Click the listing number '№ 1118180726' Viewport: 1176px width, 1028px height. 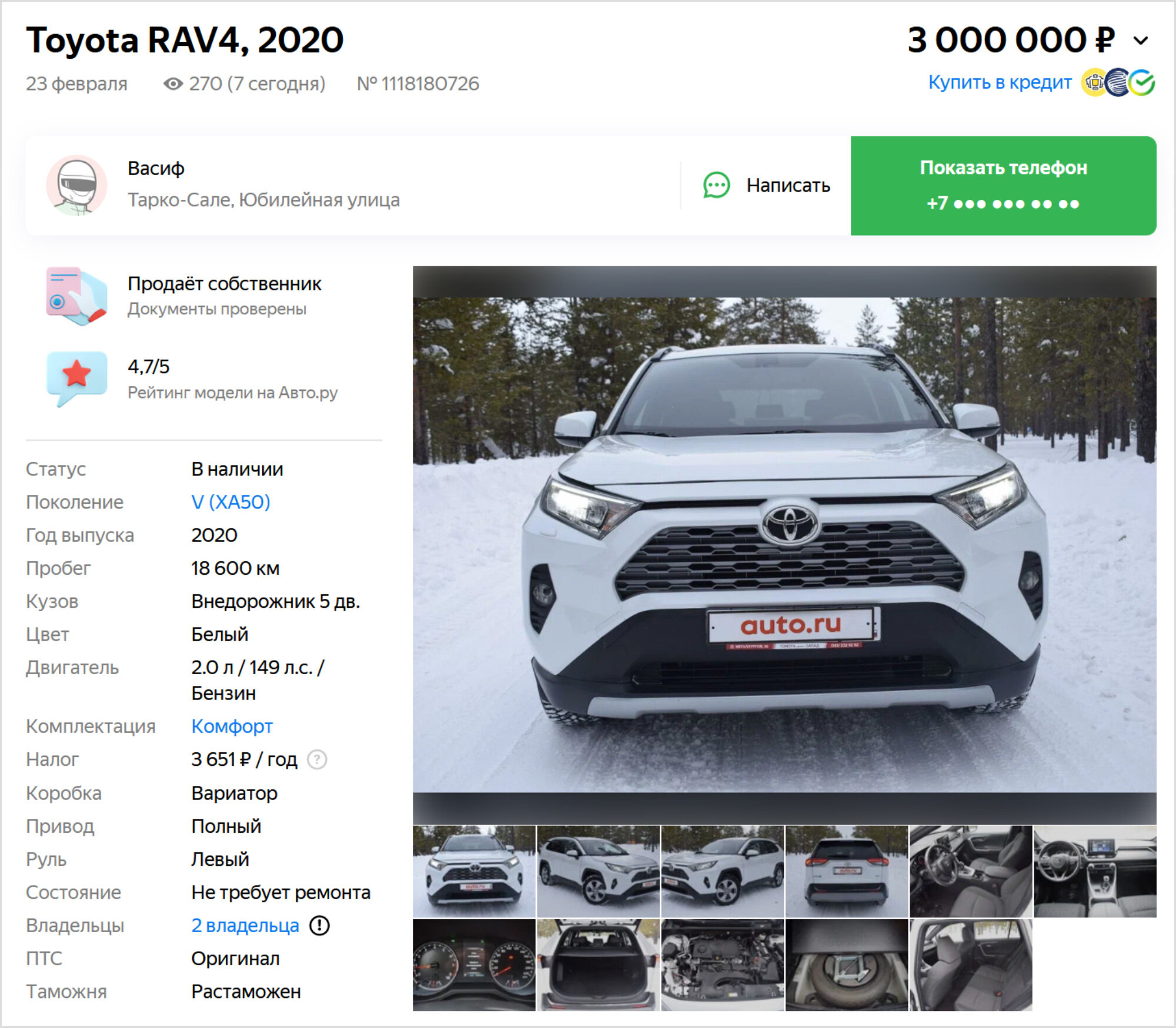[x=418, y=84]
